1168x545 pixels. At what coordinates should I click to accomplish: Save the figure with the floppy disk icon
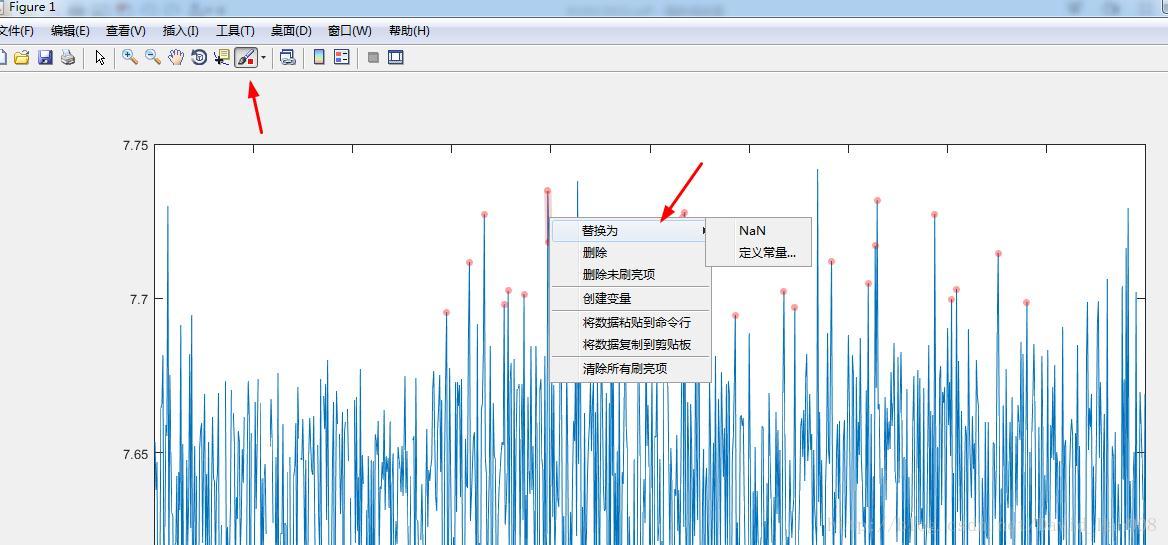[x=45, y=57]
